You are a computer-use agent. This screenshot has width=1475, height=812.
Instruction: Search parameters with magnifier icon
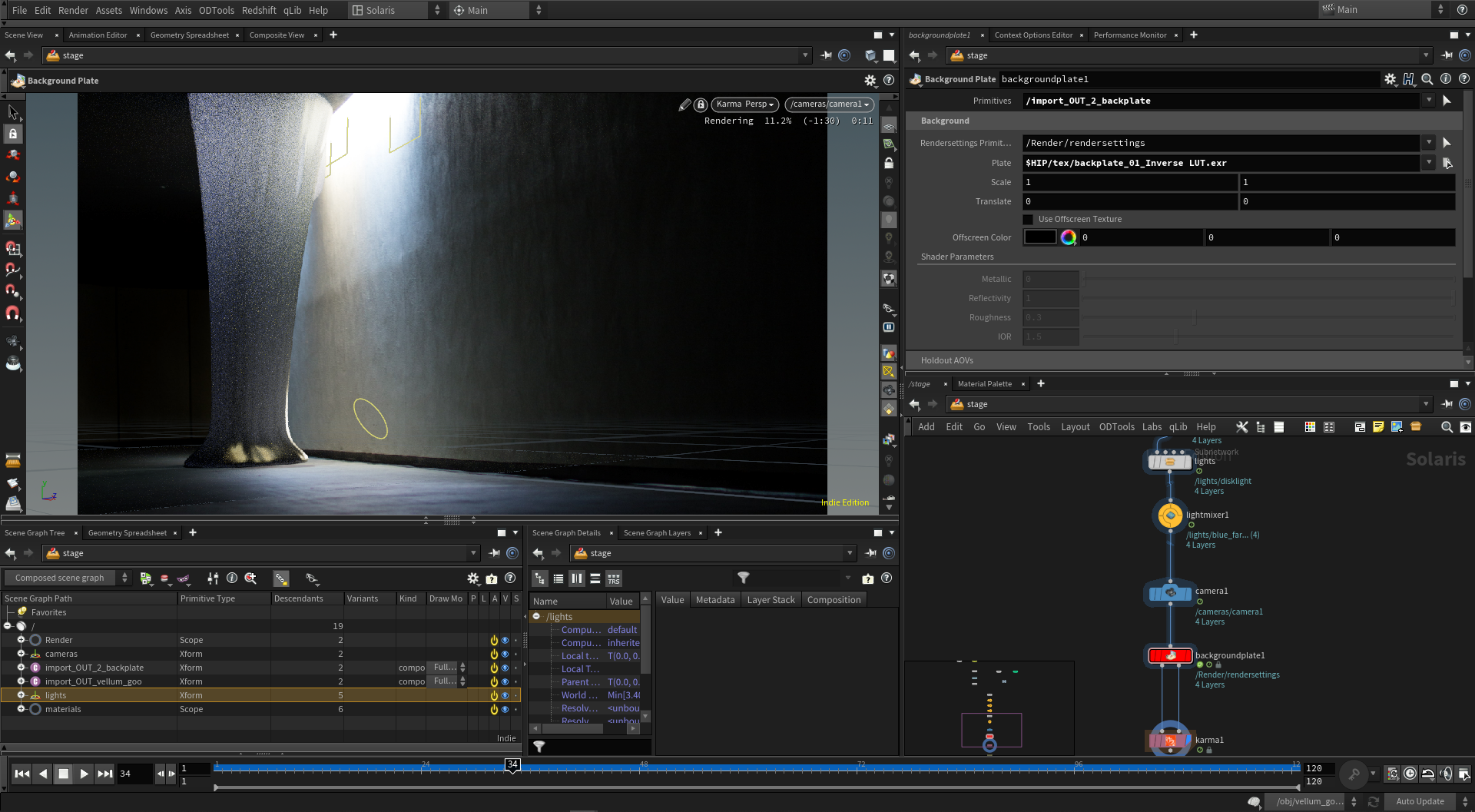point(1427,79)
